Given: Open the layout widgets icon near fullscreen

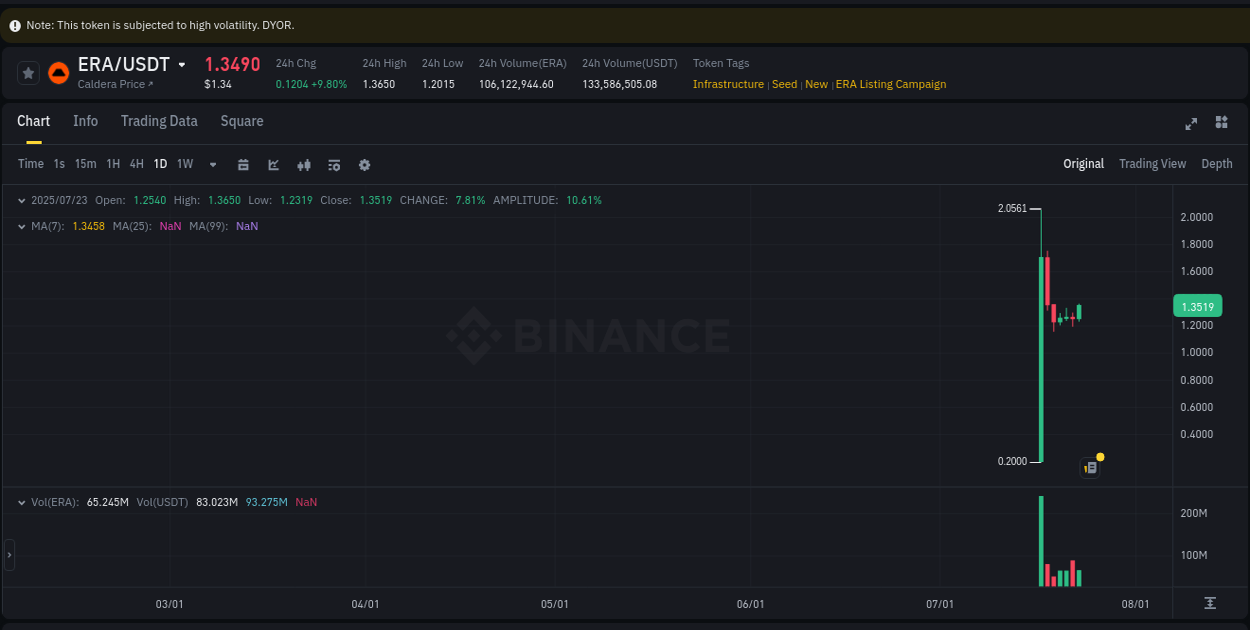Looking at the screenshot, I should tap(1221, 123).
